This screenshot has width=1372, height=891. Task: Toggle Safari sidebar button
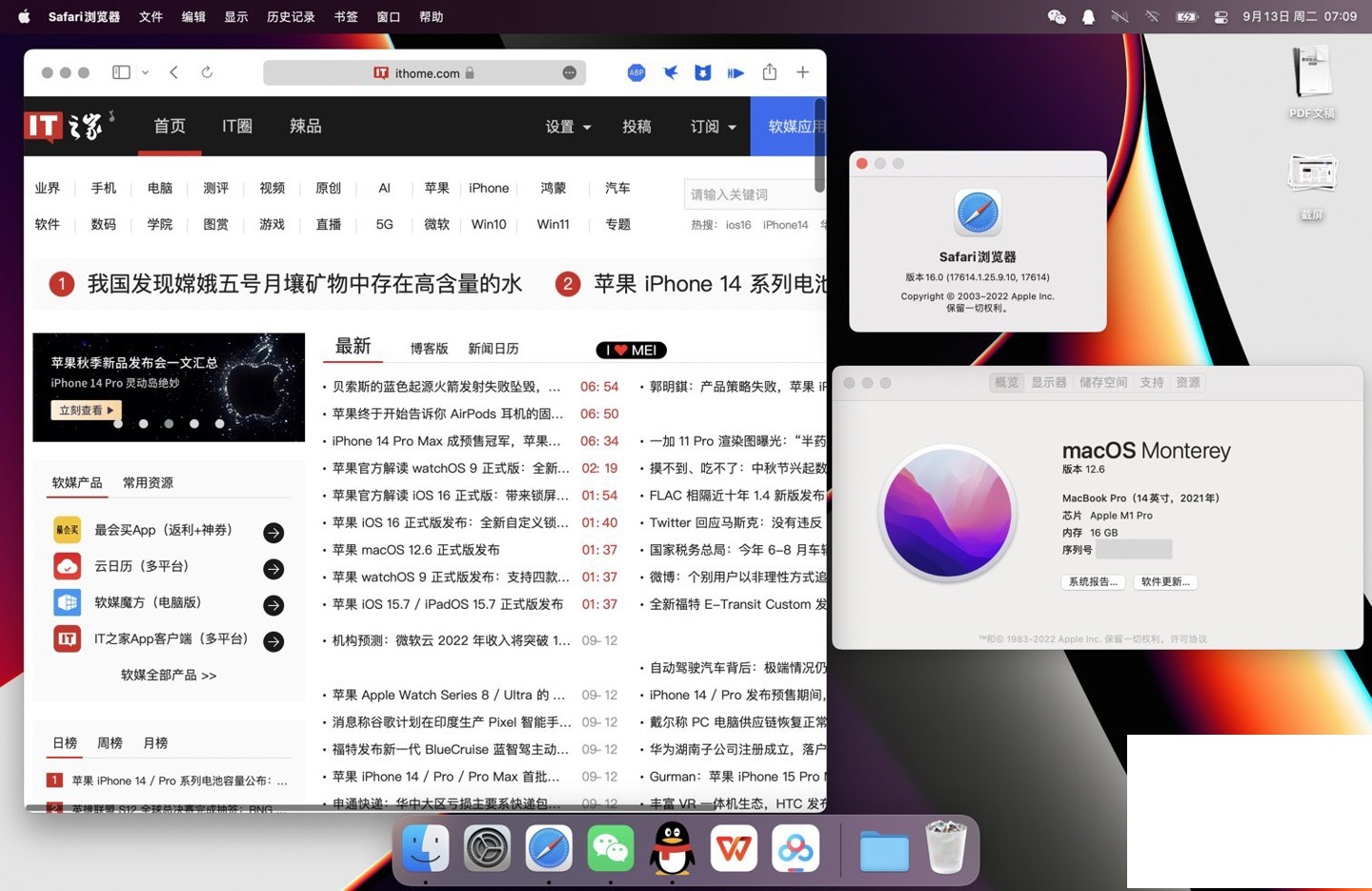click(121, 72)
